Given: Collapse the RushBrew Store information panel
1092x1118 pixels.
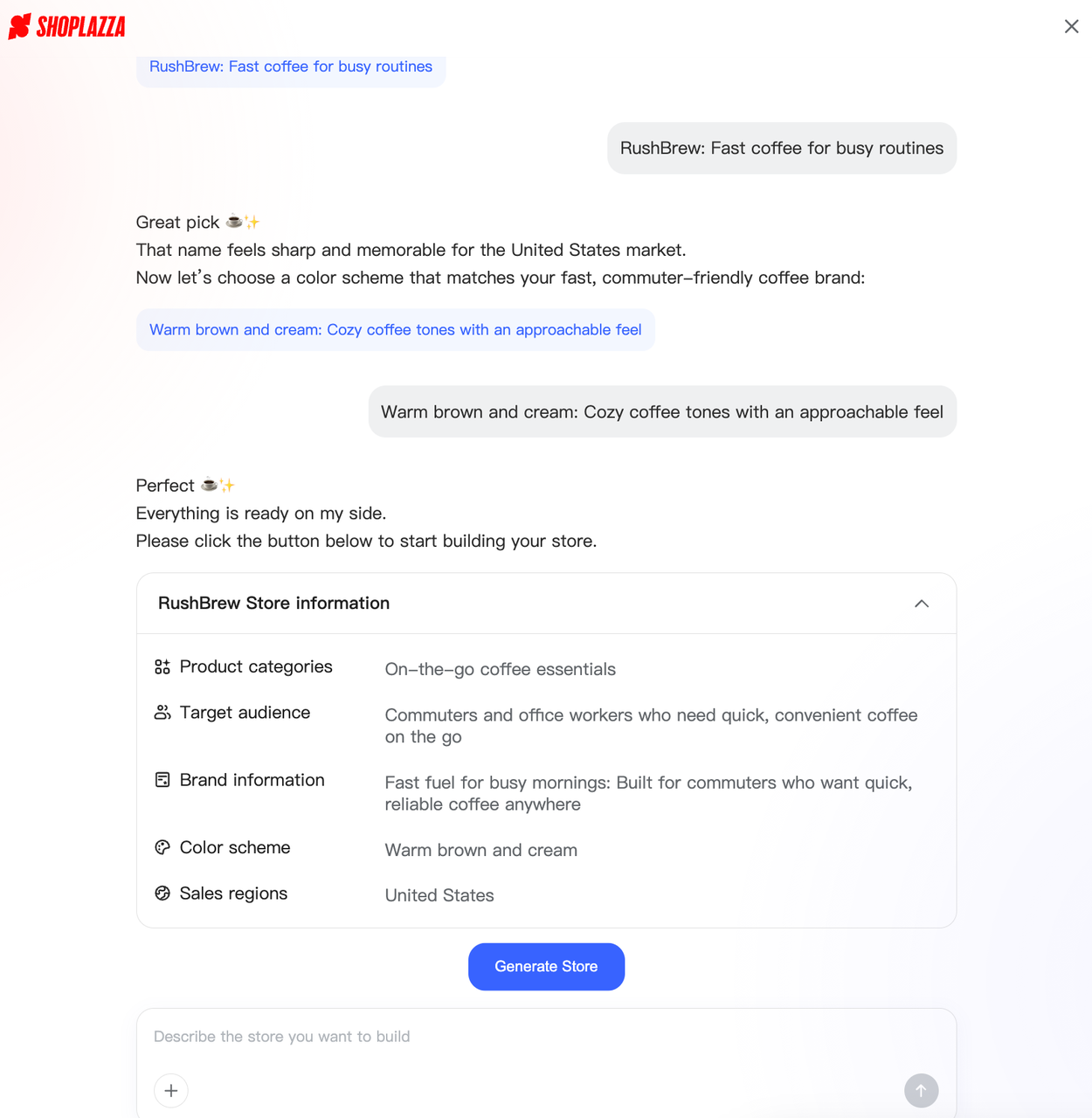Looking at the screenshot, I should pyautogui.click(x=921, y=604).
